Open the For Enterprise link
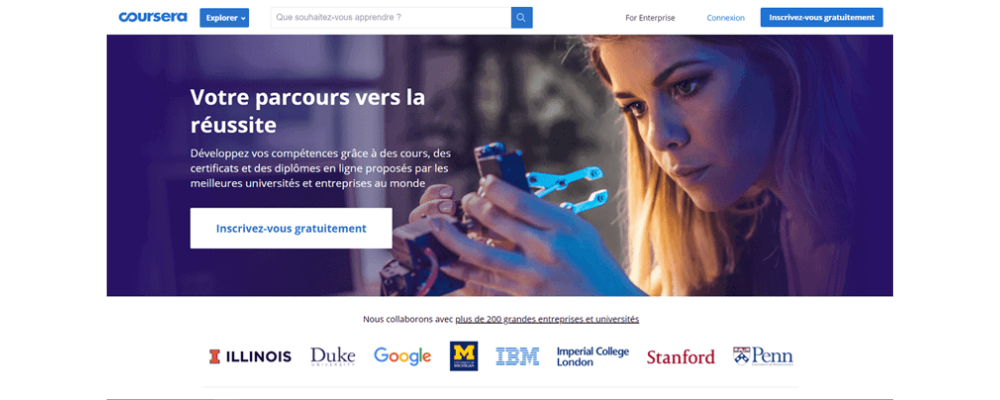The image size is (1000, 400). [650, 18]
